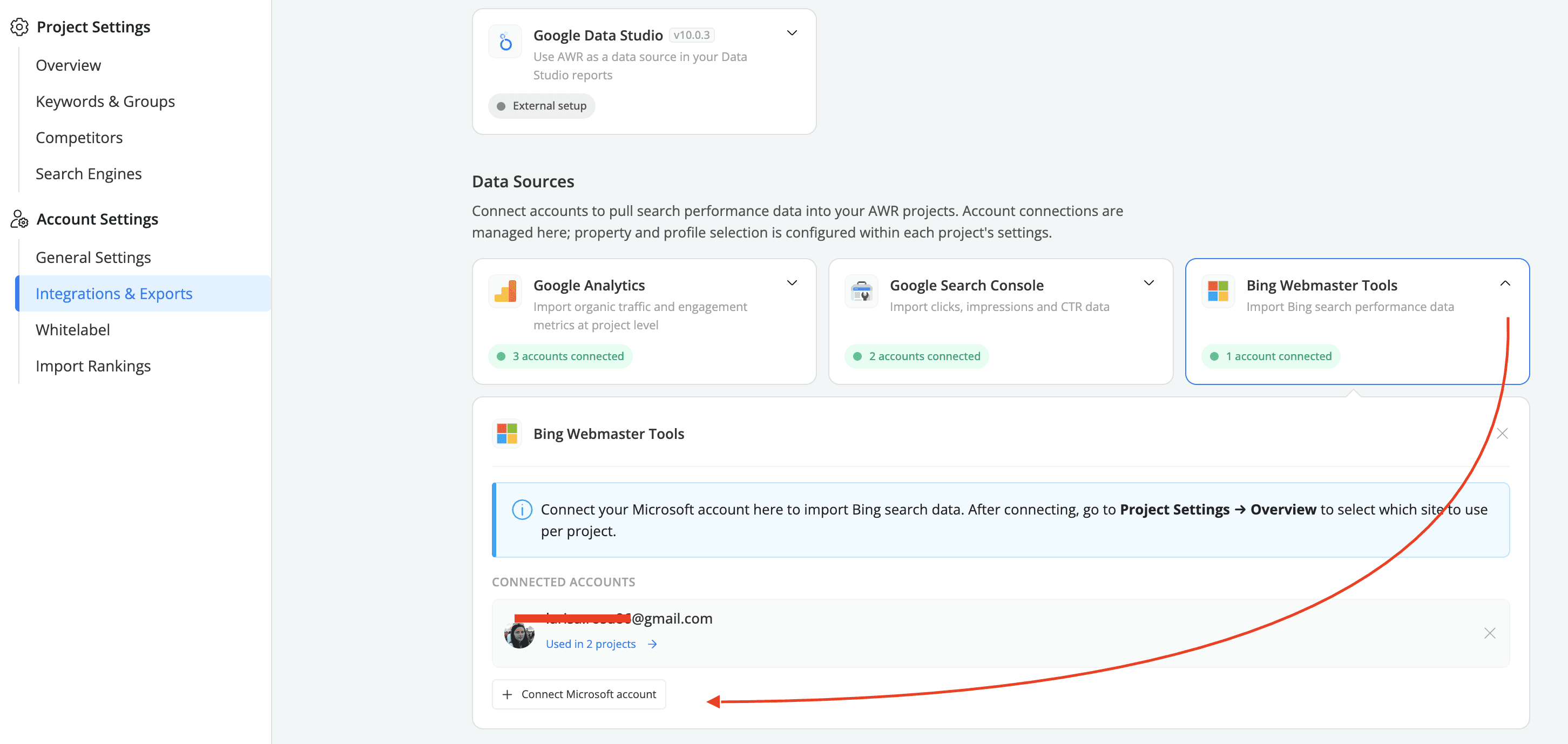Open General Settings page
This screenshot has height=744, width=1568.
[x=93, y=258]
